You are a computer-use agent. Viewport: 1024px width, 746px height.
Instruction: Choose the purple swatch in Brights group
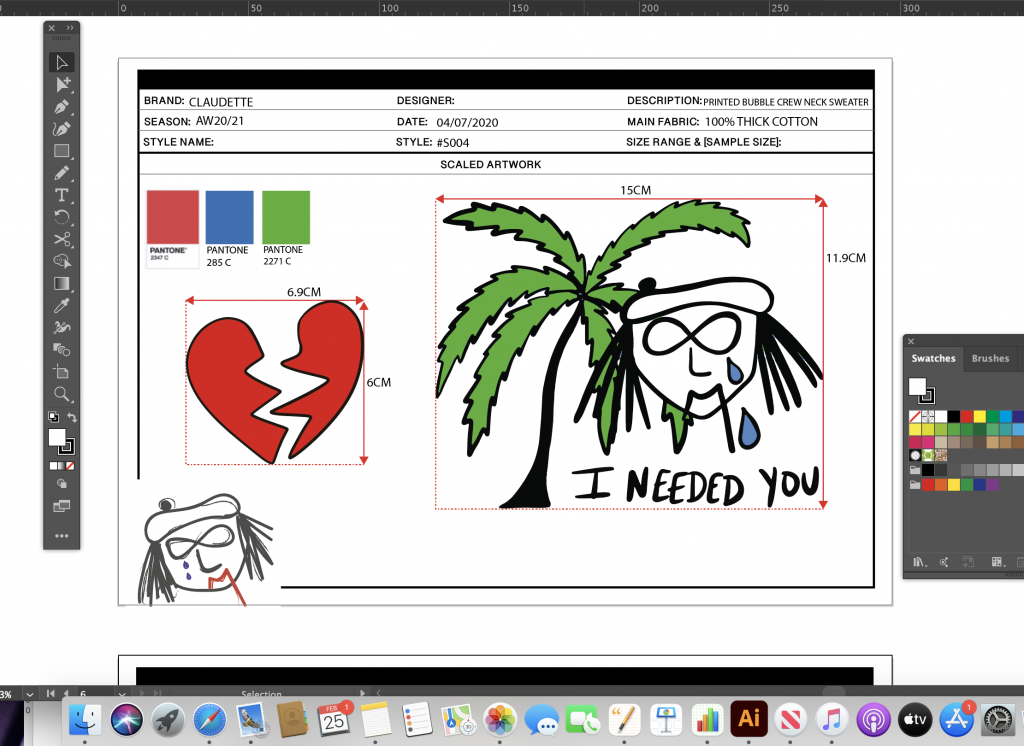pyautogui.click(x=993, y=485)
